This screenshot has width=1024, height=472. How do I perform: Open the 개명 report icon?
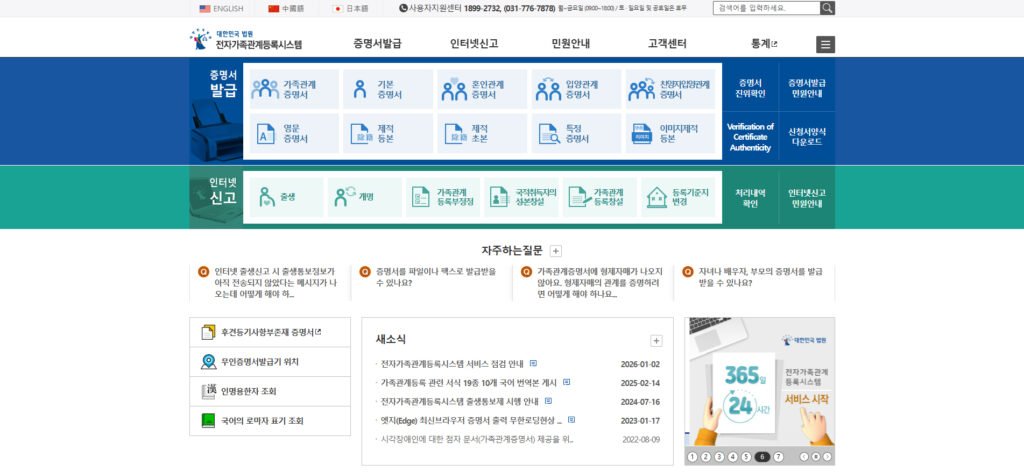click(x=345, y=197)
